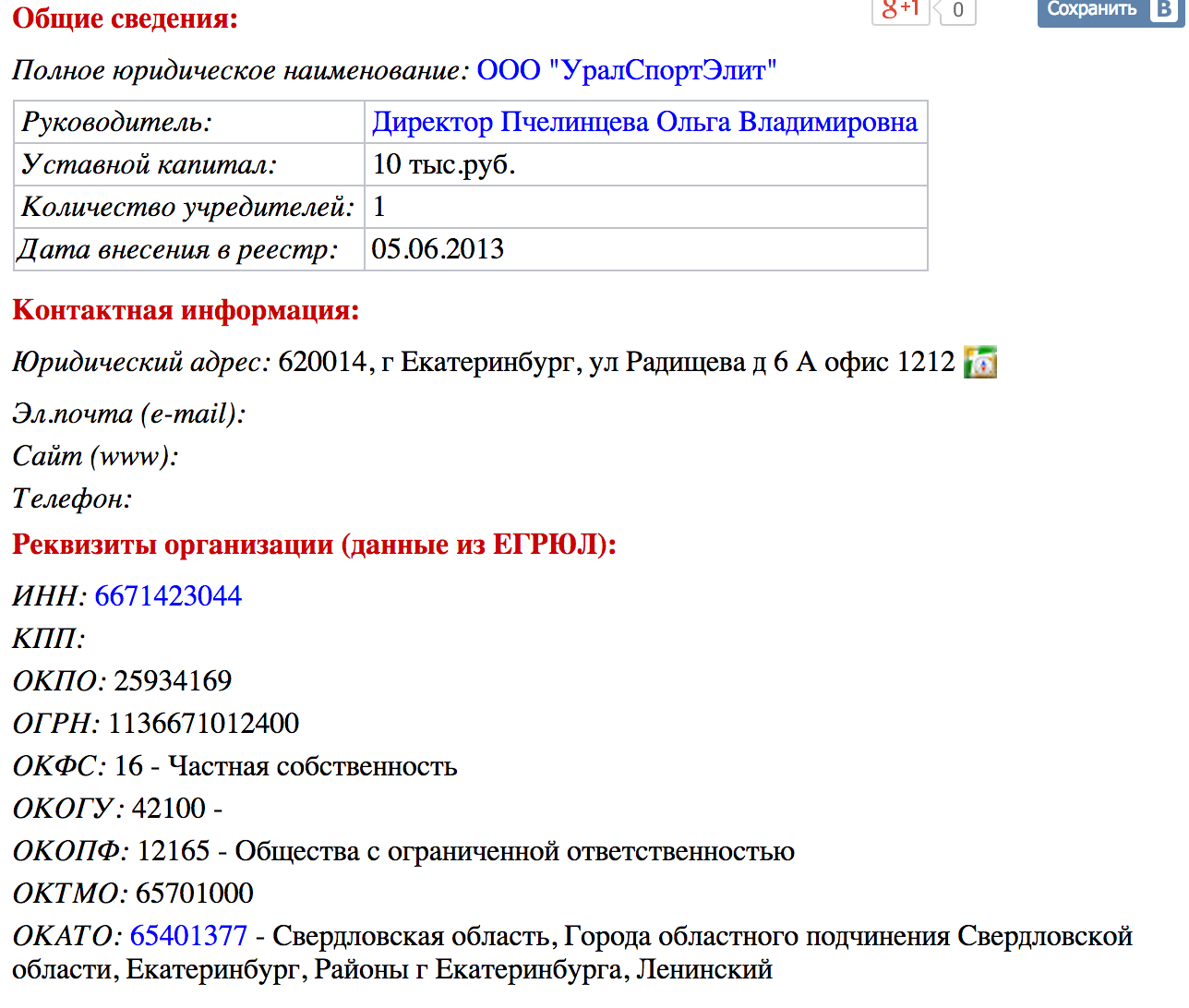Click the ОКОГУ value 42100
This screenshot has width=1189, height=1008.
point(169,809)
